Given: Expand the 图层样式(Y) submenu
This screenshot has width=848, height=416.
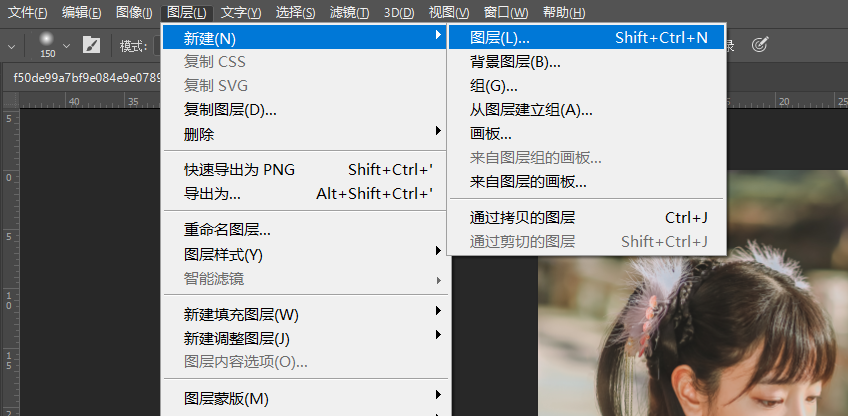Looking at the screenshot, I should 304,254.
